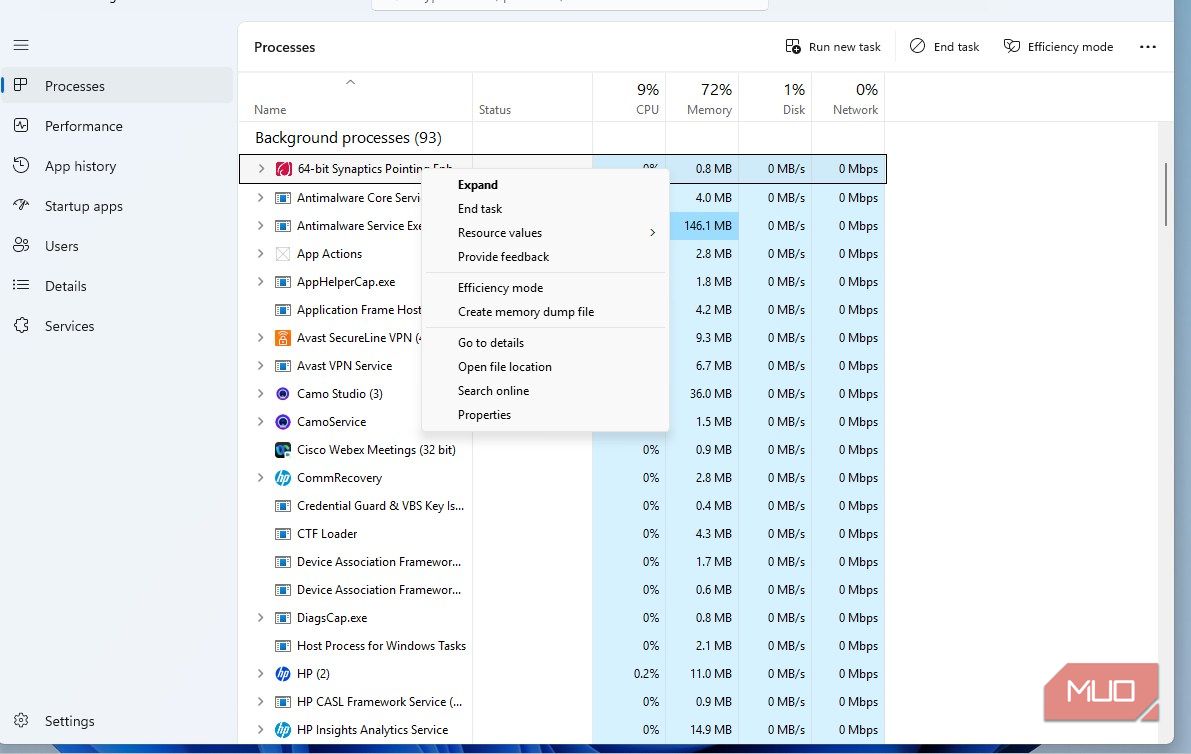The height and width of the screenshot is (754, 1191).
Task: Choose Create memory dump file
Action: 545,311
